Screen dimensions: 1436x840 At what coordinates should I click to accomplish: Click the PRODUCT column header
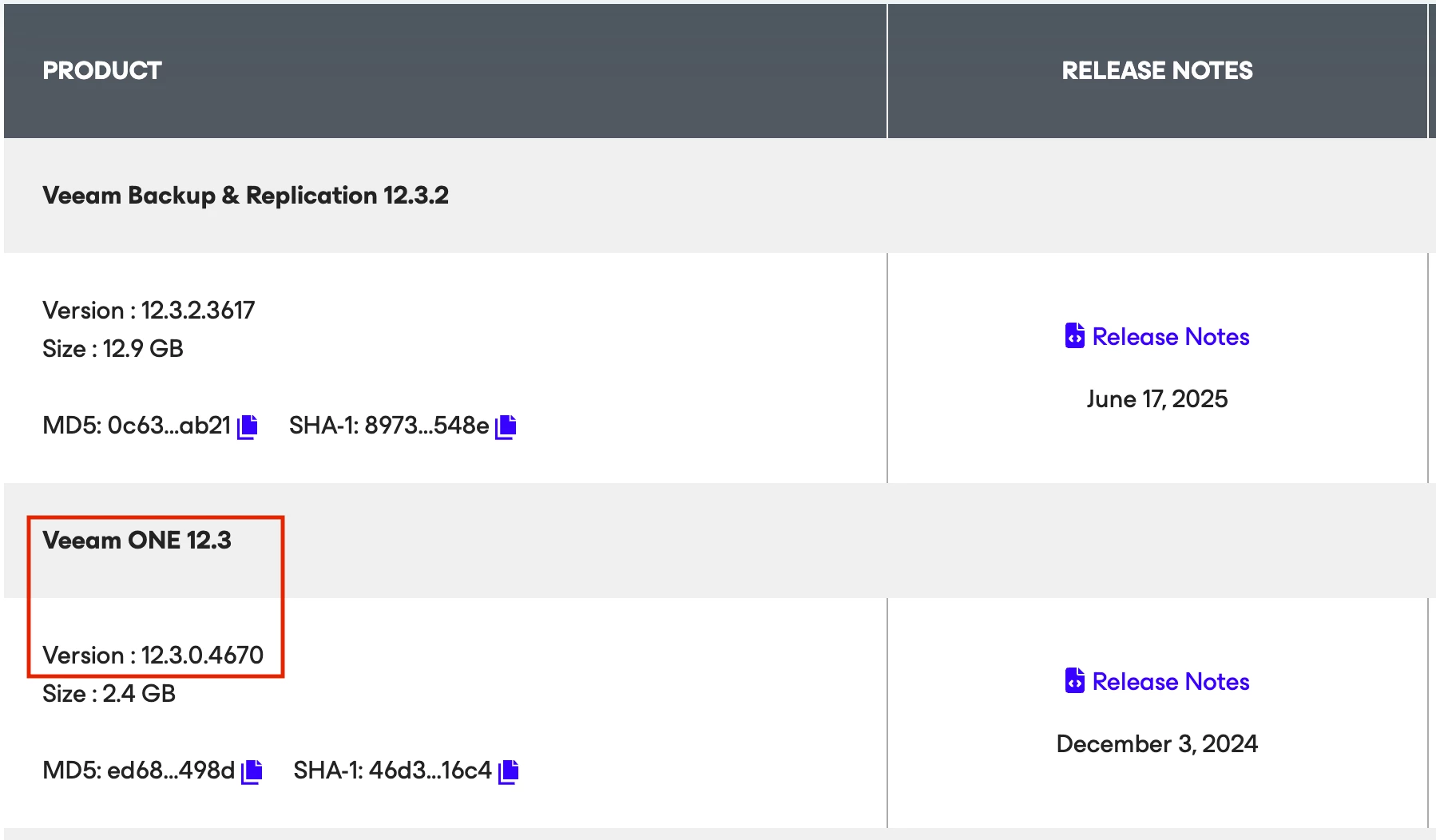[x=102, y=71]
